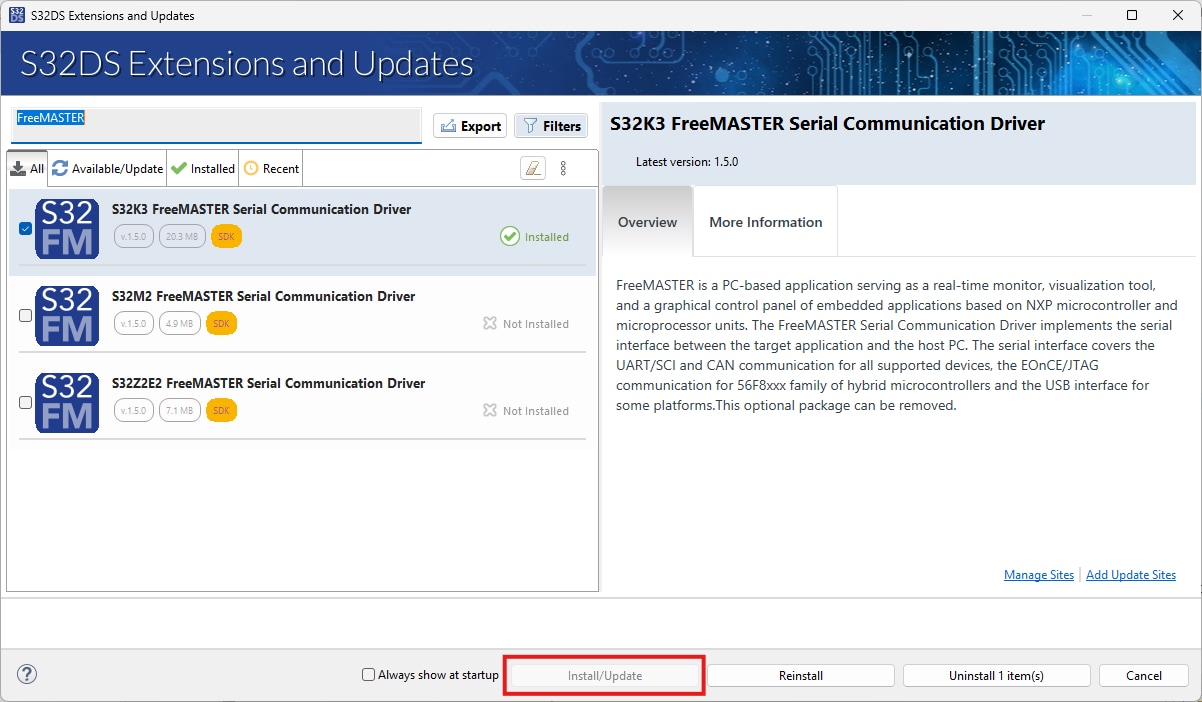1202x702 pixels.
Task: Click the Not Installed status on S32Z2E2 row
Action: pos(526,411)
